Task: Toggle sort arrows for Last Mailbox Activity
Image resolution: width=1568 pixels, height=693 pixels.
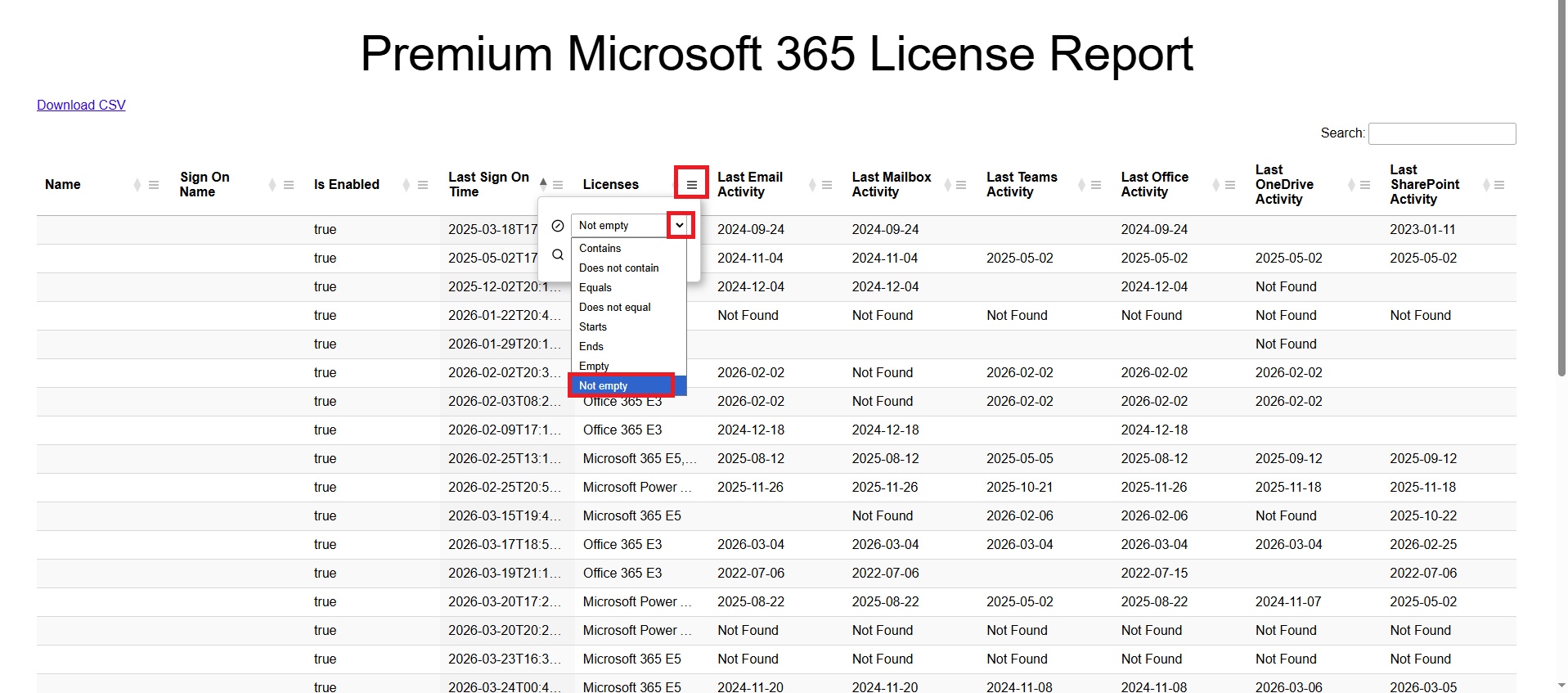Action: click(x=947, y=185)
